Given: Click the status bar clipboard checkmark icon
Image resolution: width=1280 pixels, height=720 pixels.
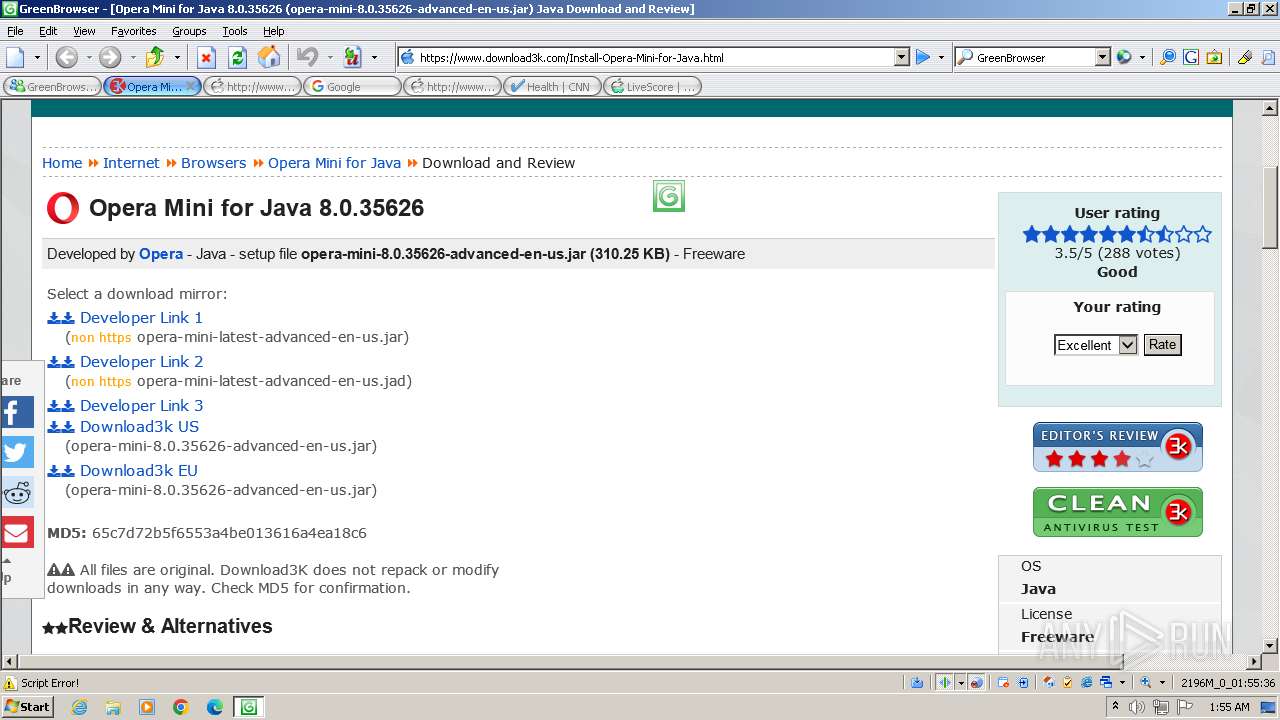Looking at the screenshot, I should tap(1068, 682).
